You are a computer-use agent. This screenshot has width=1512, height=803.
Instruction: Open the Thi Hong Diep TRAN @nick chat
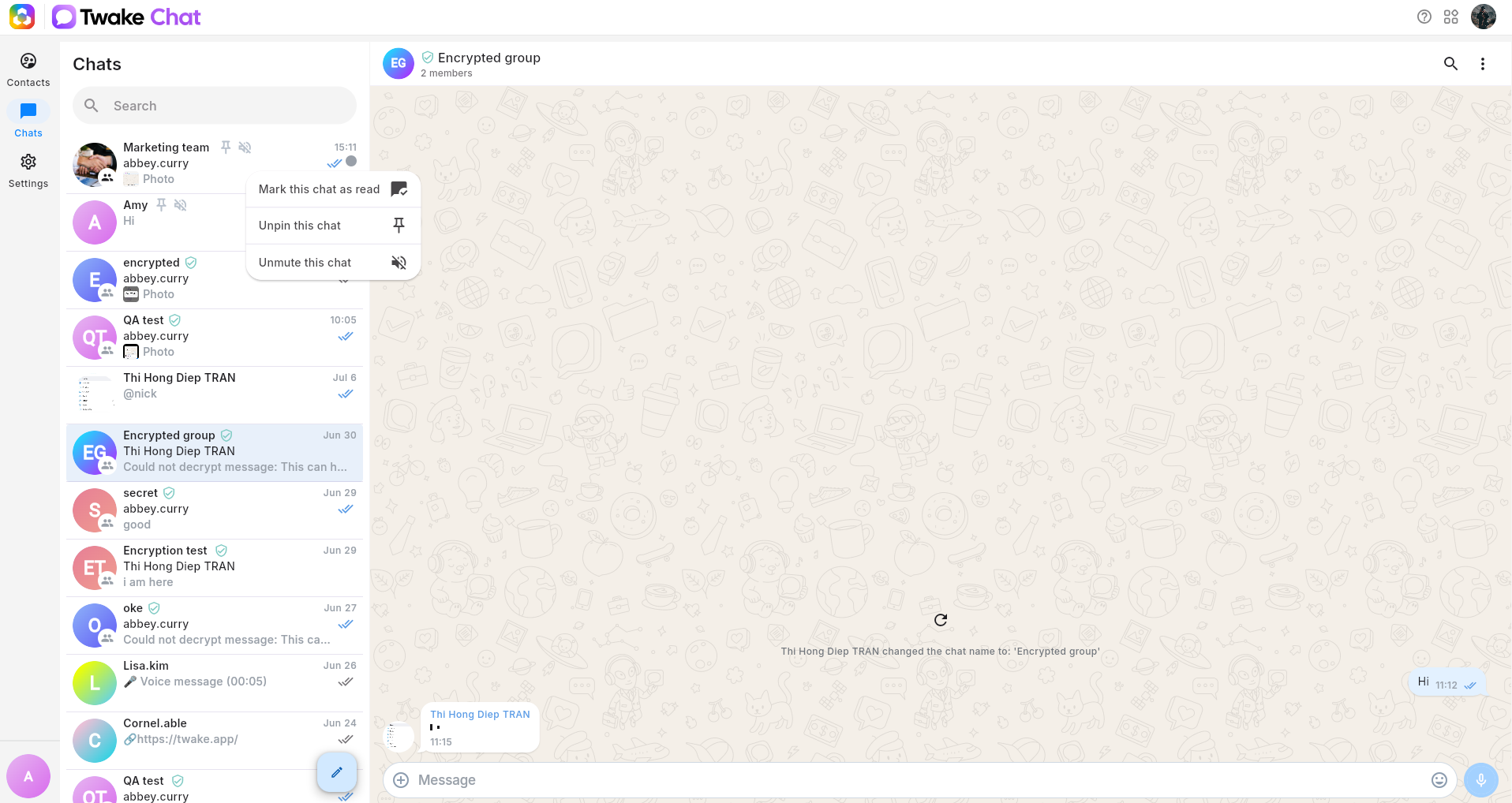click(215, 395)
